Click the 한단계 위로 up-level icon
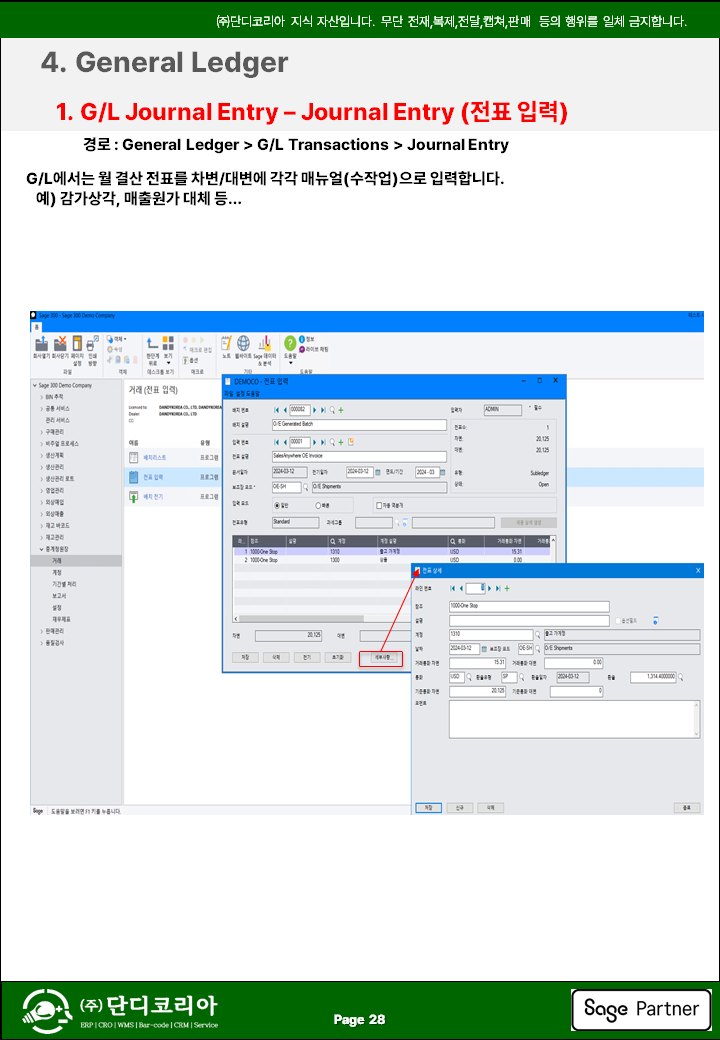The height and width of the screenshot is (1040, 720). click(x=152, y=343)
